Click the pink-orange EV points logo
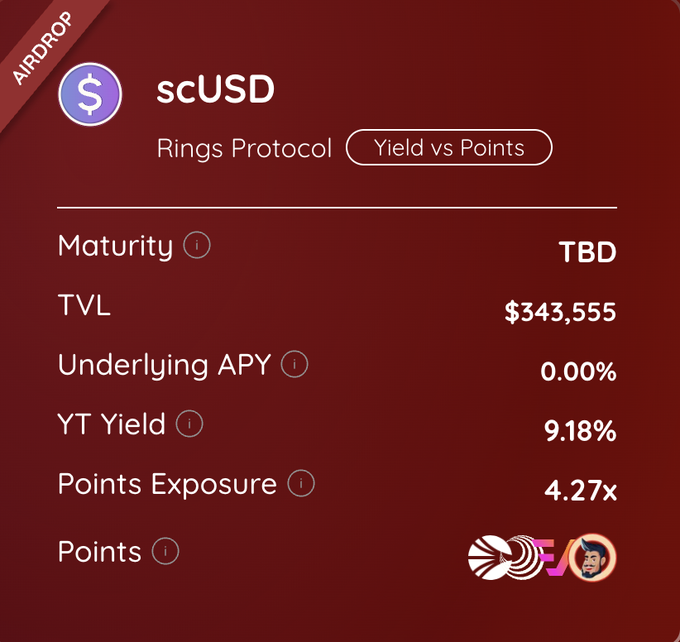The image size is (680, 642). click(556, 557)
